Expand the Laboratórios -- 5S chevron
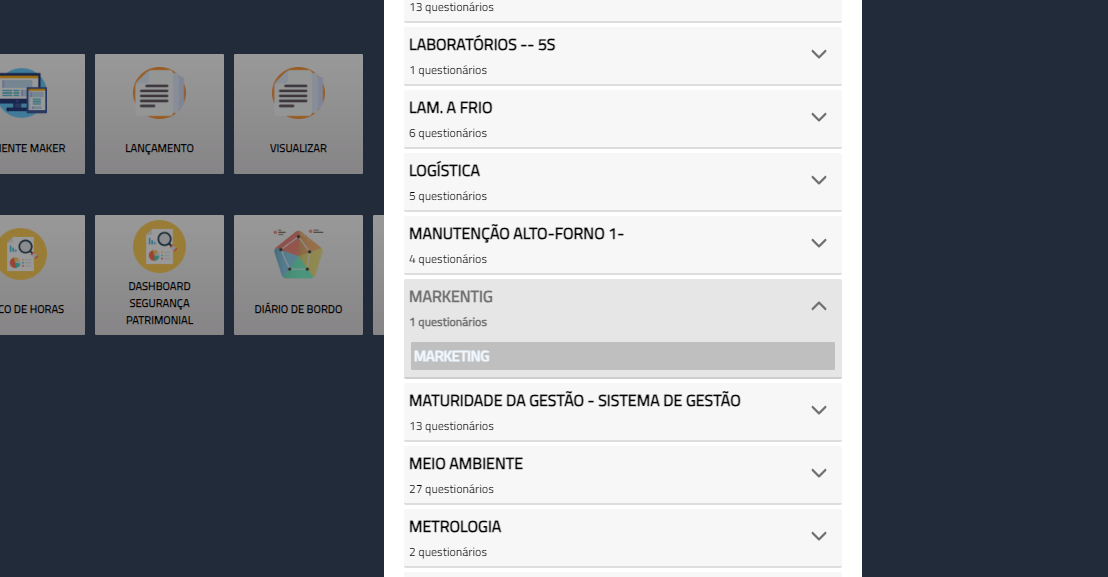 tap(819, 54)
